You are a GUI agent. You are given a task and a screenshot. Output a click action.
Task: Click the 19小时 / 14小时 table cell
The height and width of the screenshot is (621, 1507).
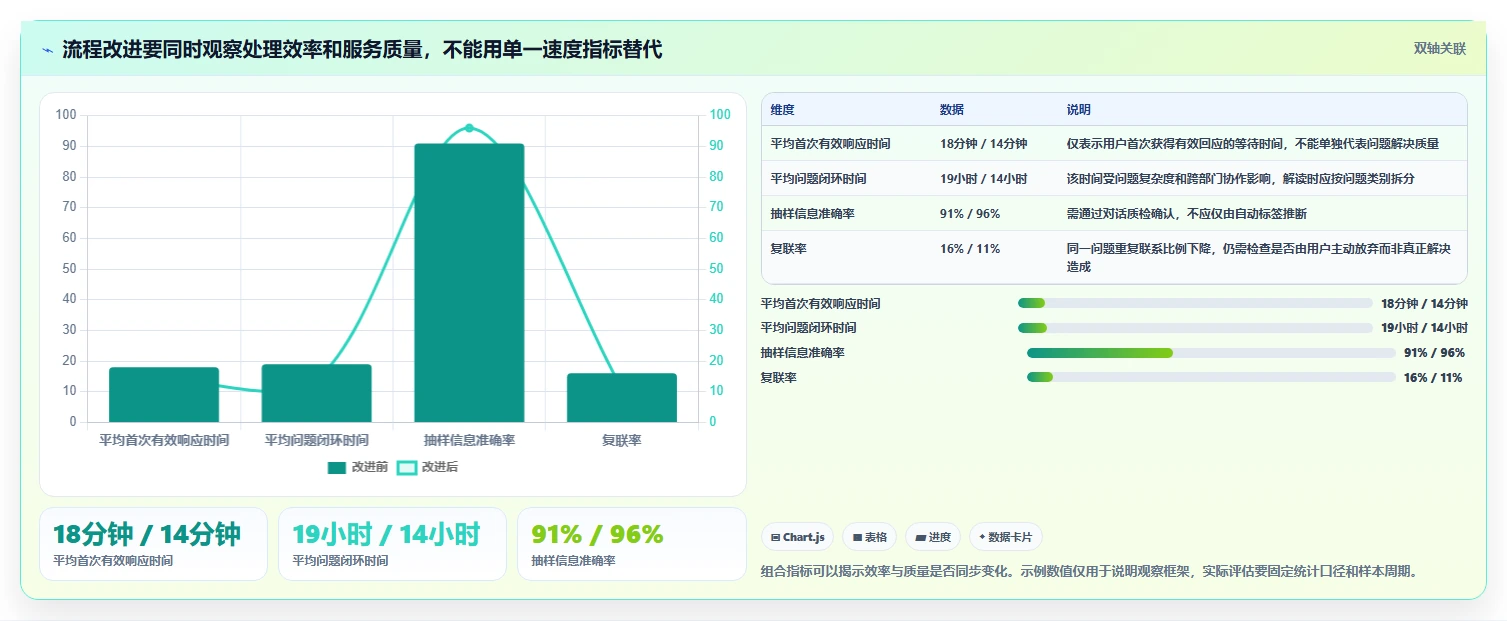point(983,179)
